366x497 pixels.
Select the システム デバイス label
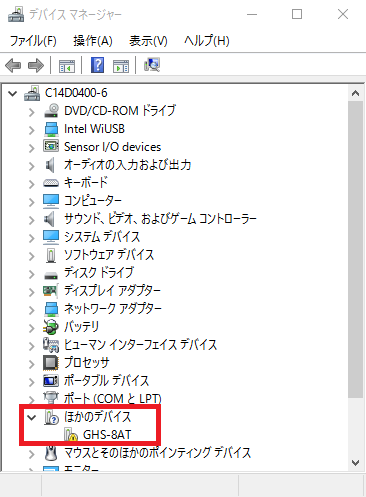point(102,237)
